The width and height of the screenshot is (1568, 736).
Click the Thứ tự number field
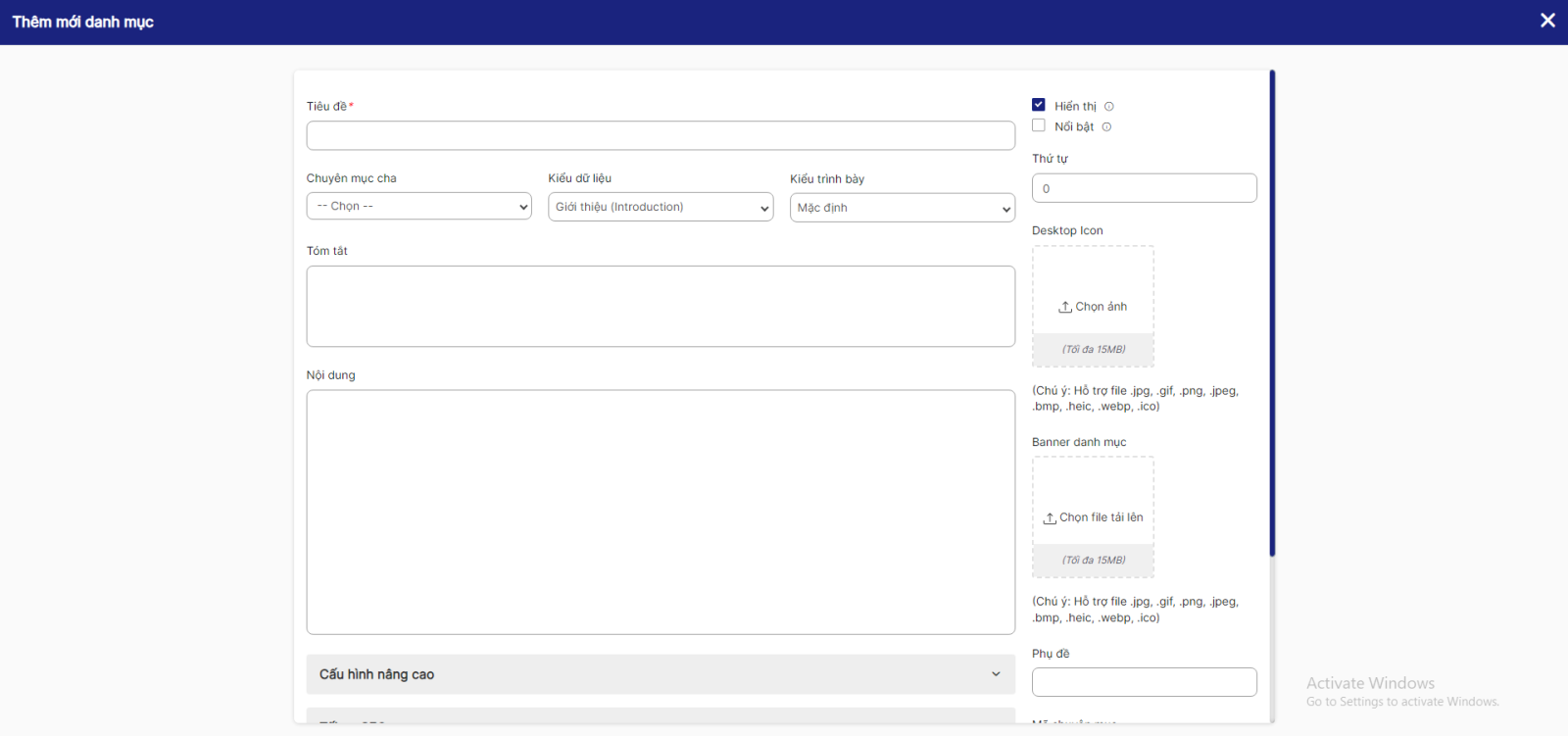pos(1144,188)
